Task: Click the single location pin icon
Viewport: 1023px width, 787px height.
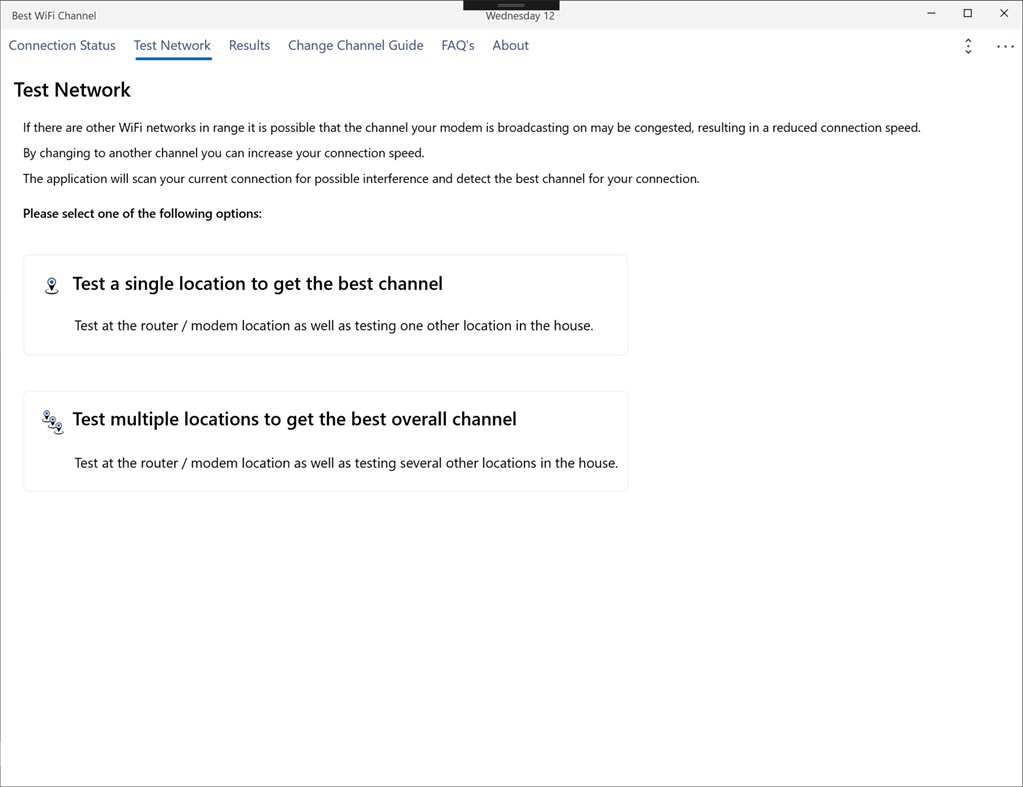Action: click(x=52, y=285)
